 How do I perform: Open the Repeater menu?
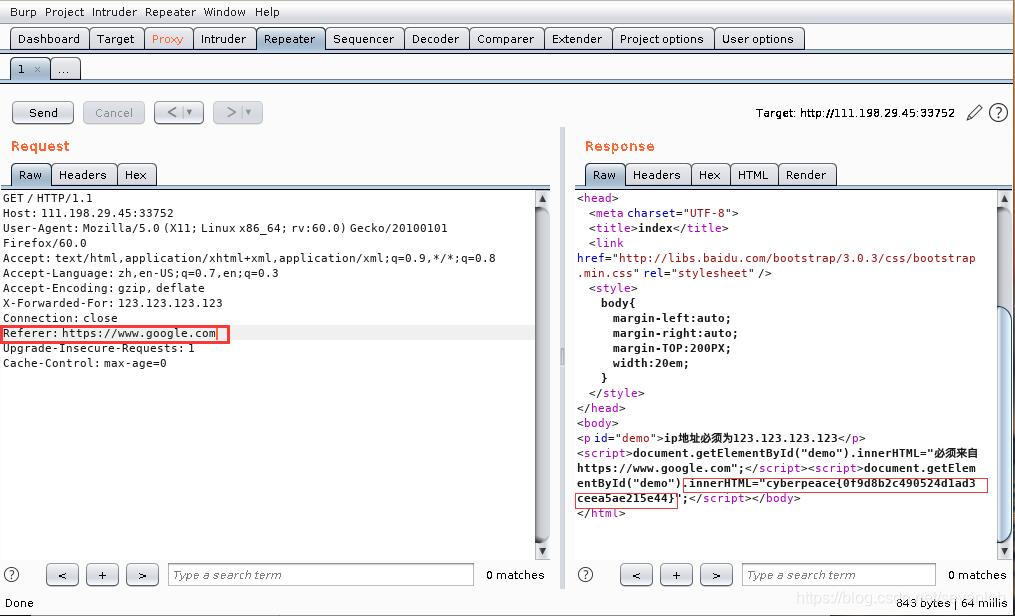pyautogui.click(x=170, y=12)
